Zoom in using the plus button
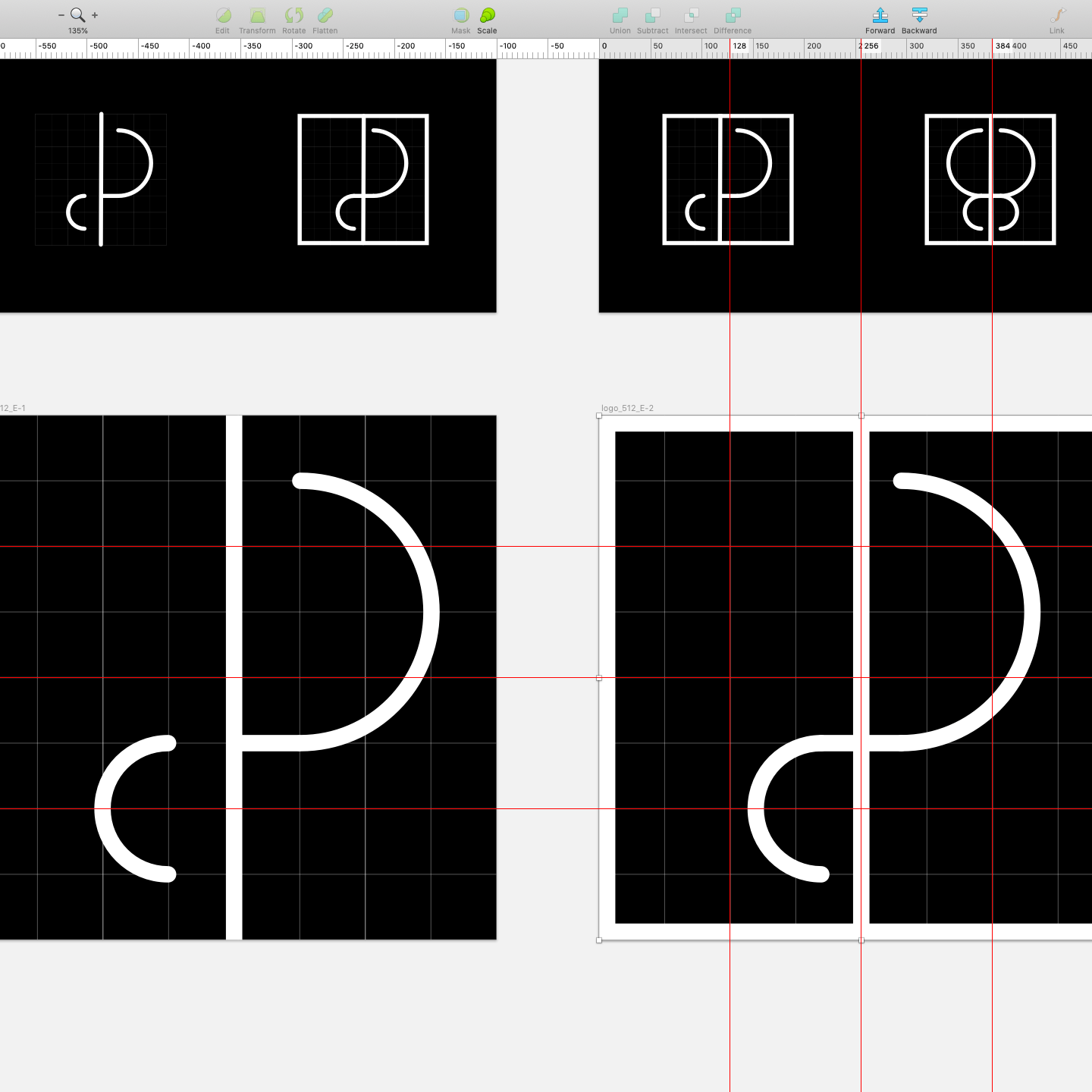 95,15
